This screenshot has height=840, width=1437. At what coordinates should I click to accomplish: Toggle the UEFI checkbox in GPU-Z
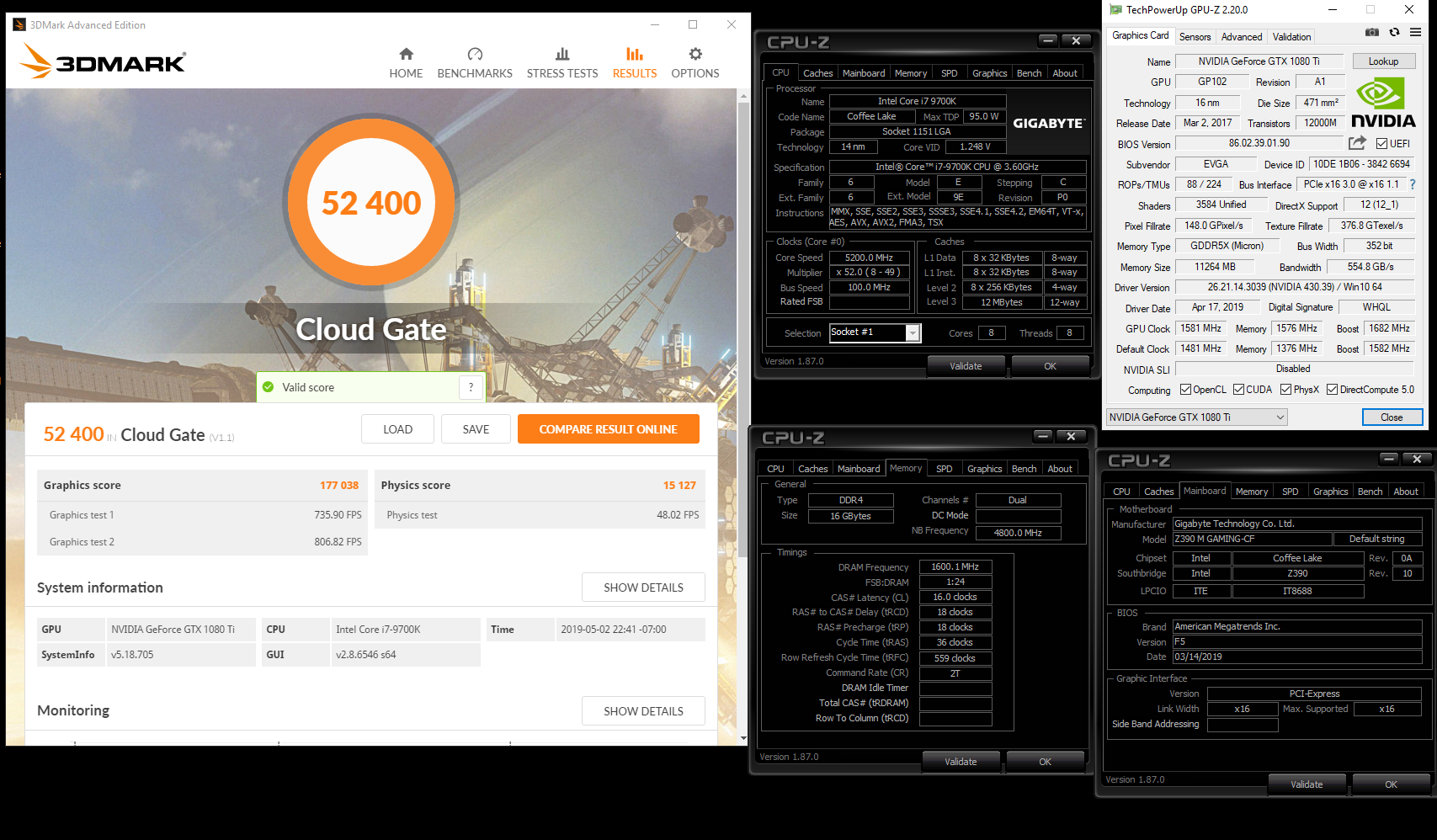click(1381, 144)
